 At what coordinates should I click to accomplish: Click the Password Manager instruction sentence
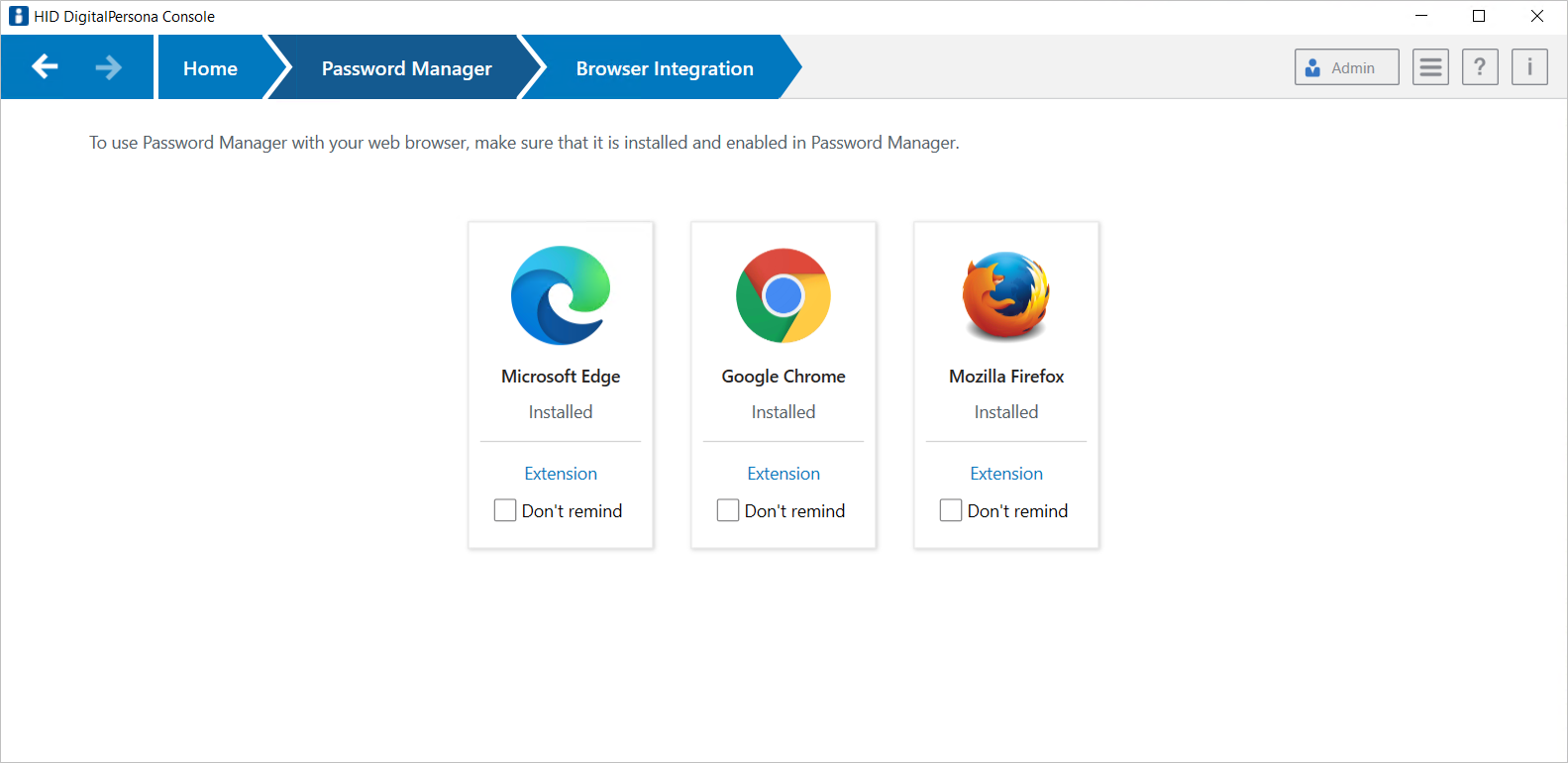coord(524,143)
